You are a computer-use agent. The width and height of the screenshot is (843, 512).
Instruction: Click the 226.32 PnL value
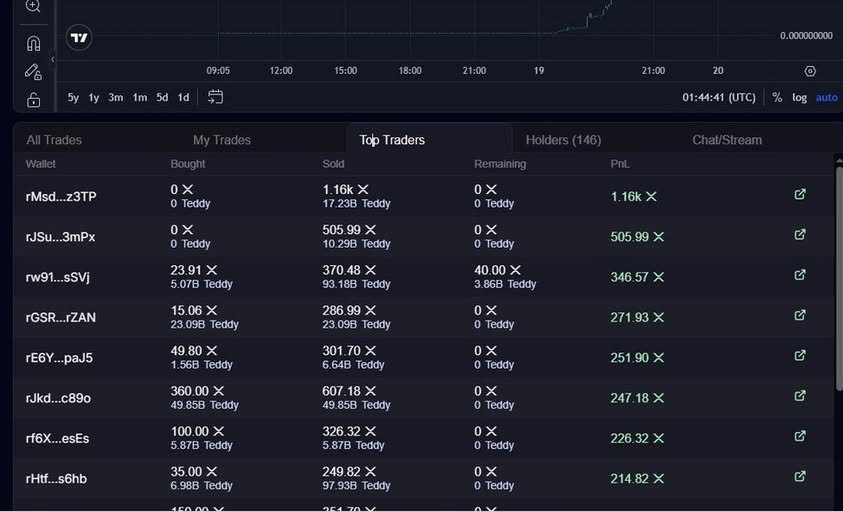coord(637,439)
